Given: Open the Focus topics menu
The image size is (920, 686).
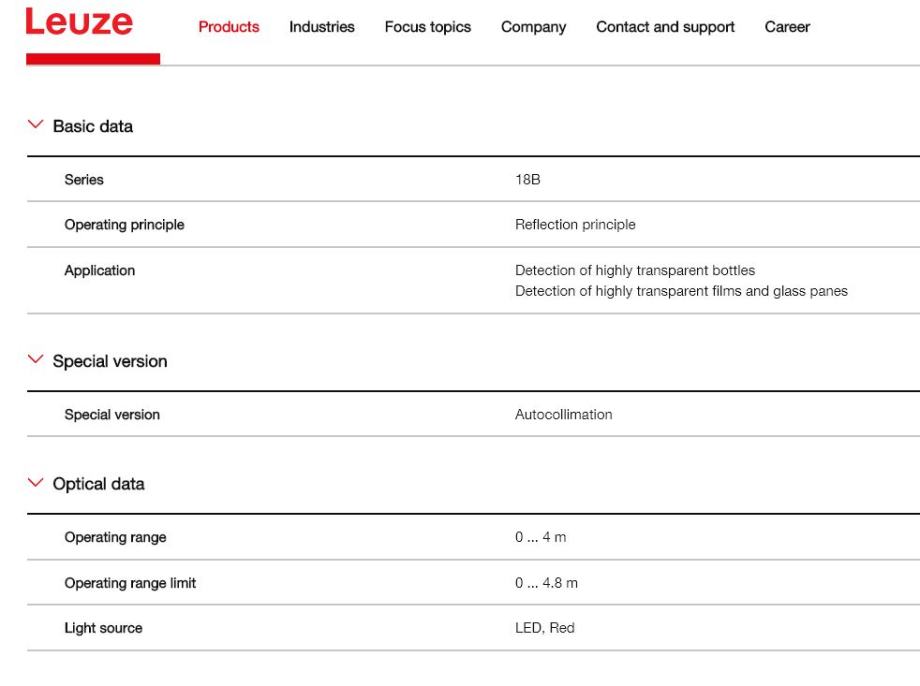Looking at the screenshot, I should 427,28.
